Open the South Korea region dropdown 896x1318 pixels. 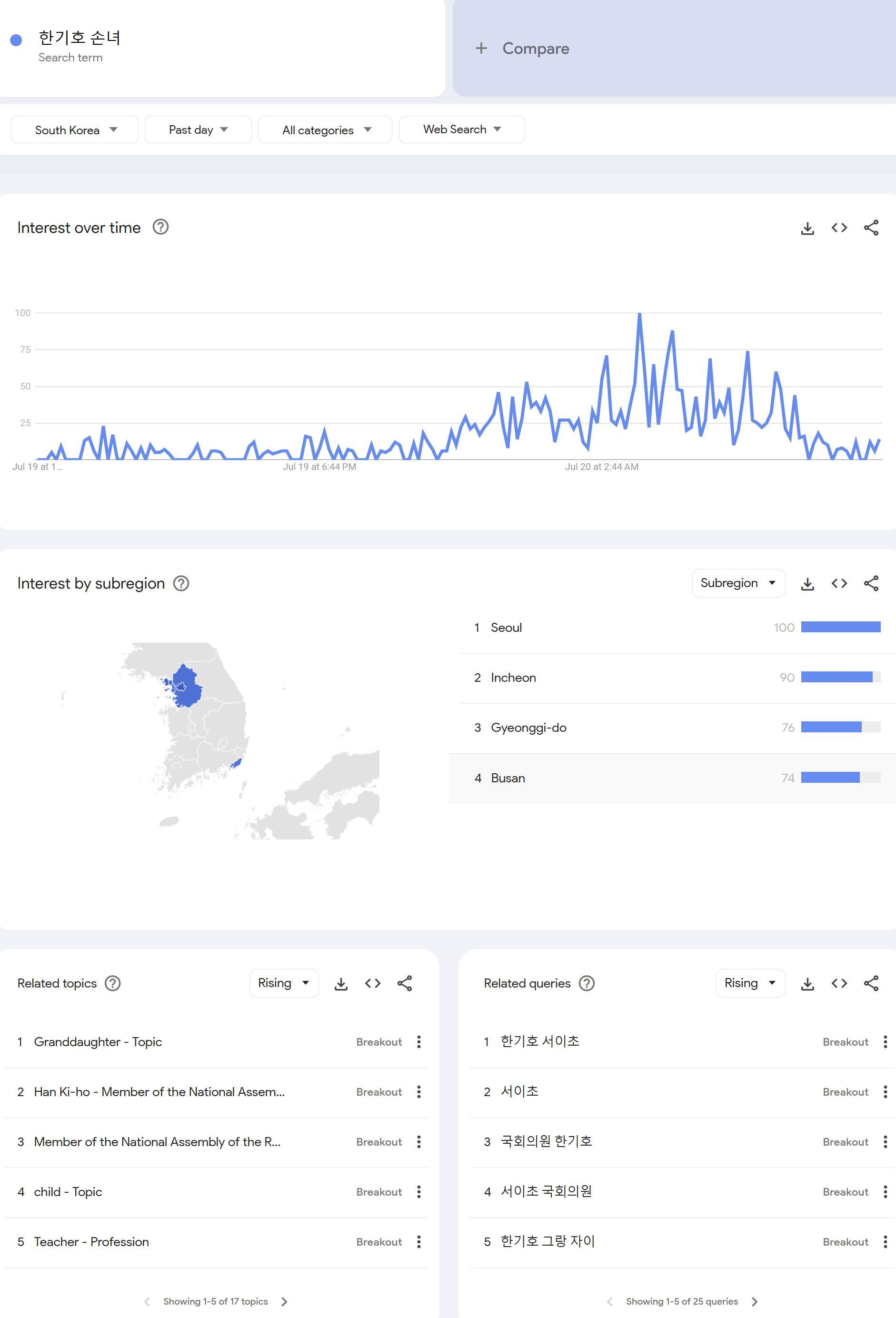[75, 130]
